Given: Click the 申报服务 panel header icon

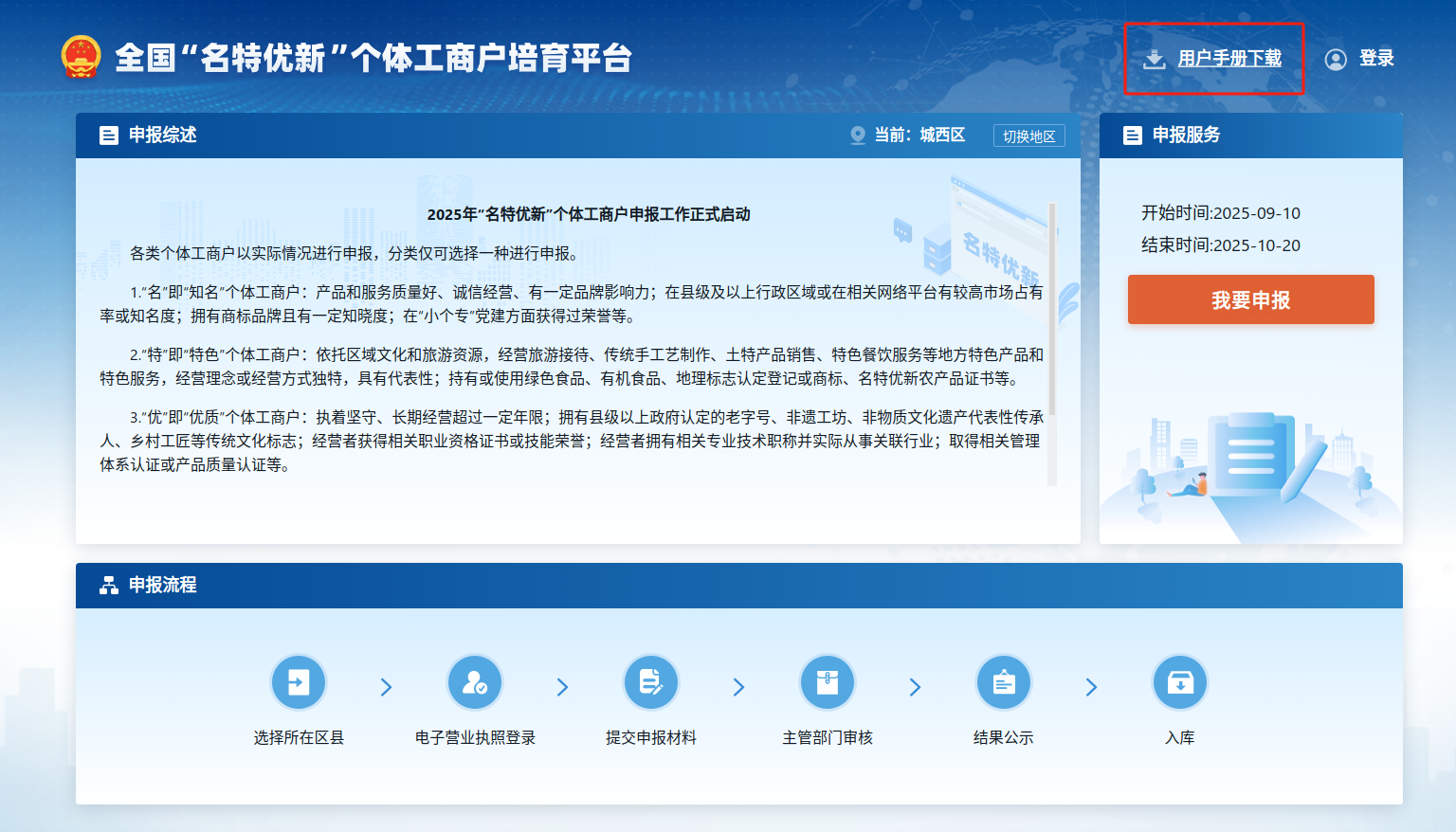Looking at the screenshot, I should coord(1133,136).
